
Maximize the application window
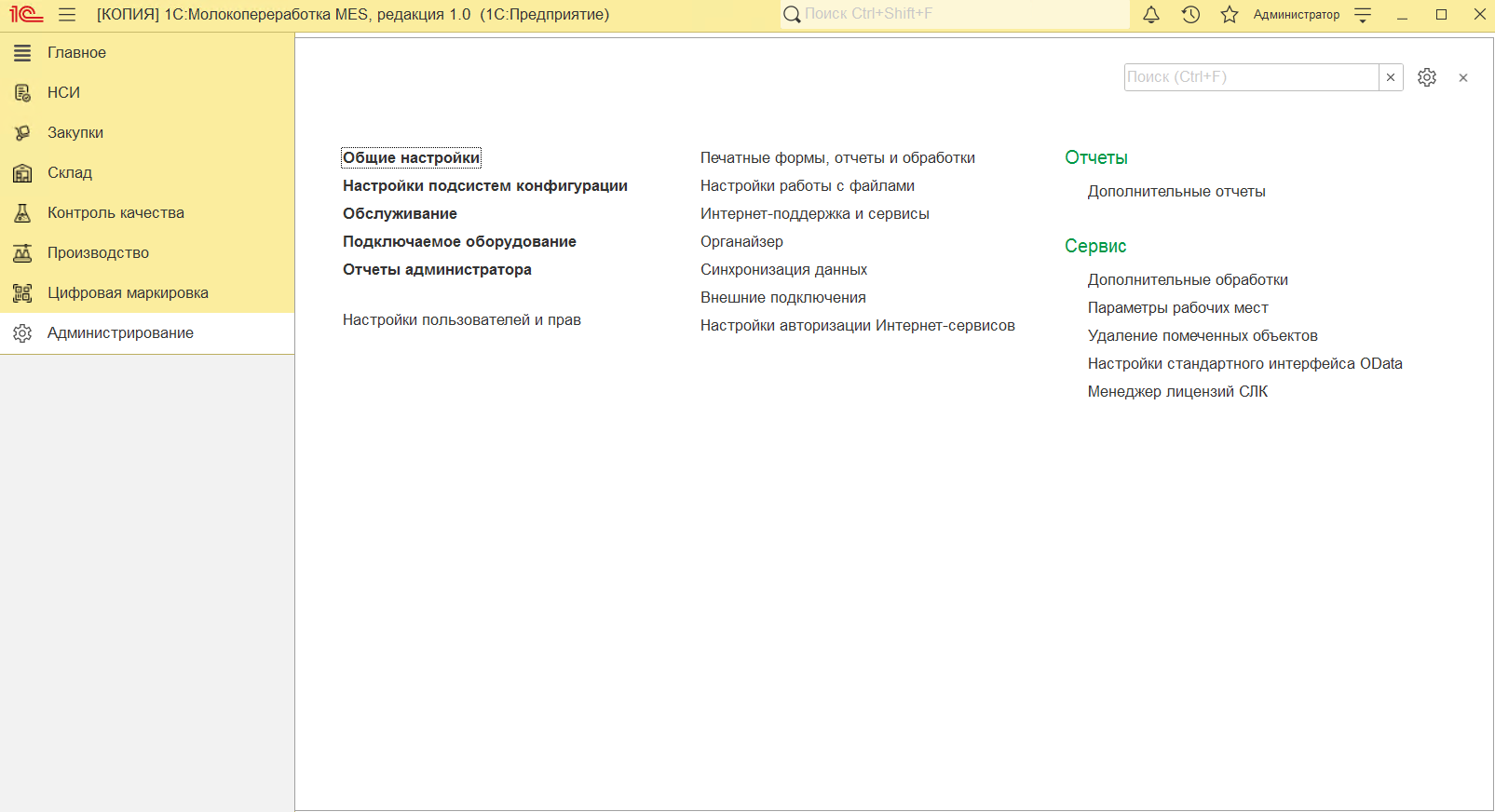coord(1441,15)
